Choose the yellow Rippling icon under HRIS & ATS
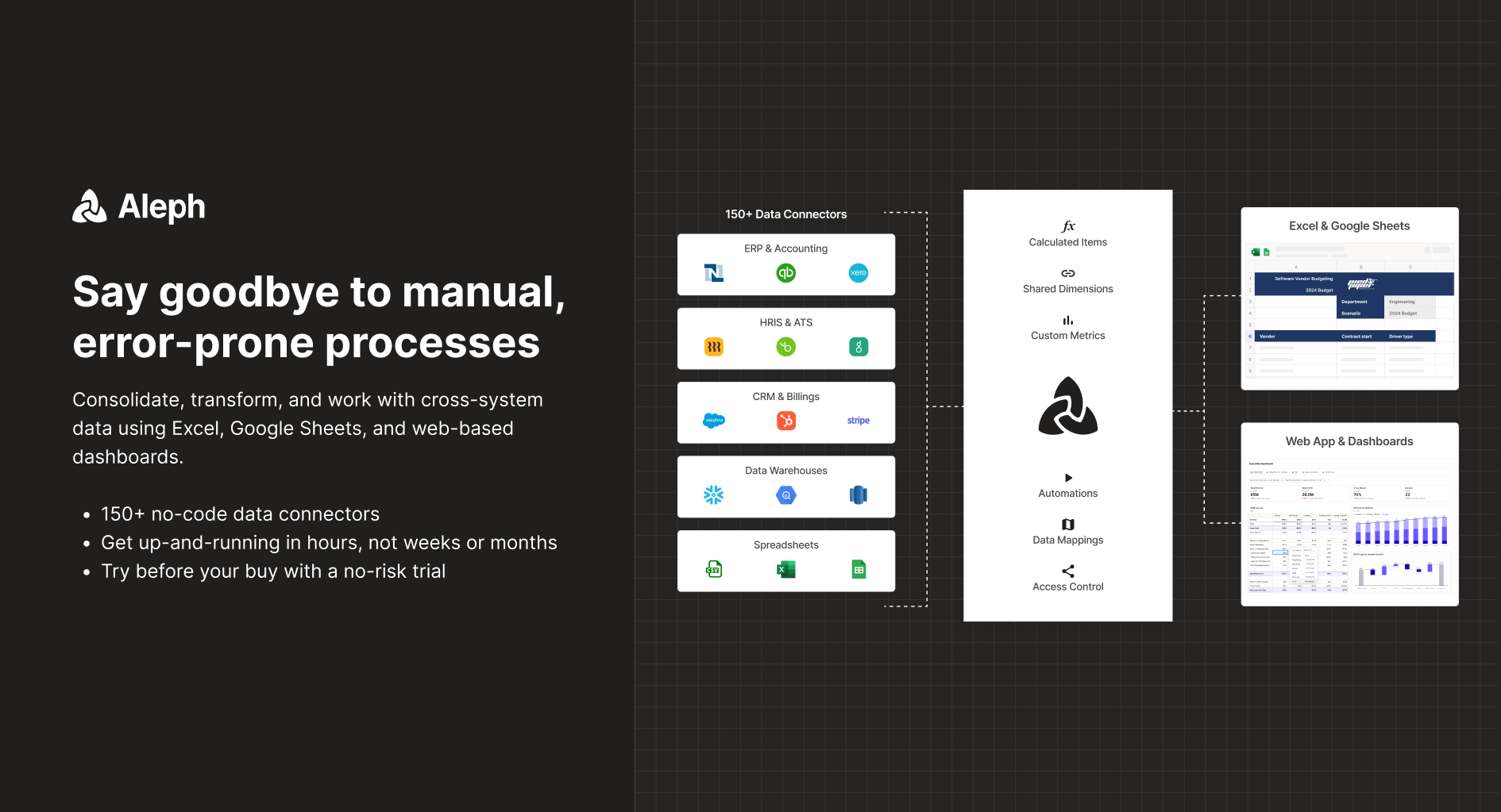This screenshot has width=1501, height=812. coord(714,347)
